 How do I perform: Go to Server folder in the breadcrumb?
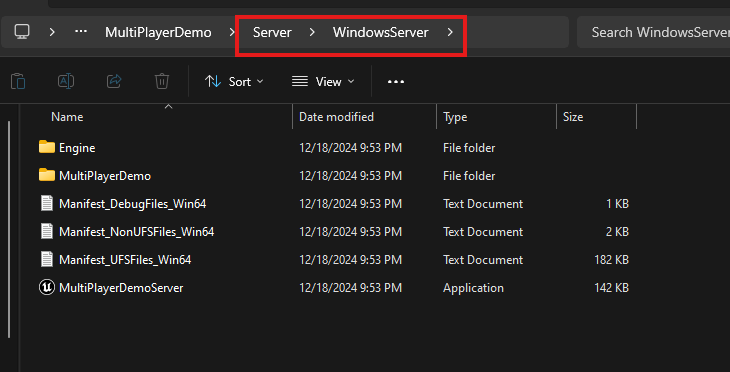click(x=272, y=32)
